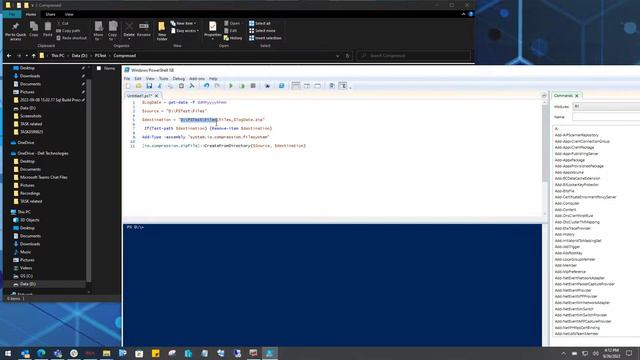640x360 pixels.
Task: Click Select all in Explorer ribbon
Action: (260, 23)
